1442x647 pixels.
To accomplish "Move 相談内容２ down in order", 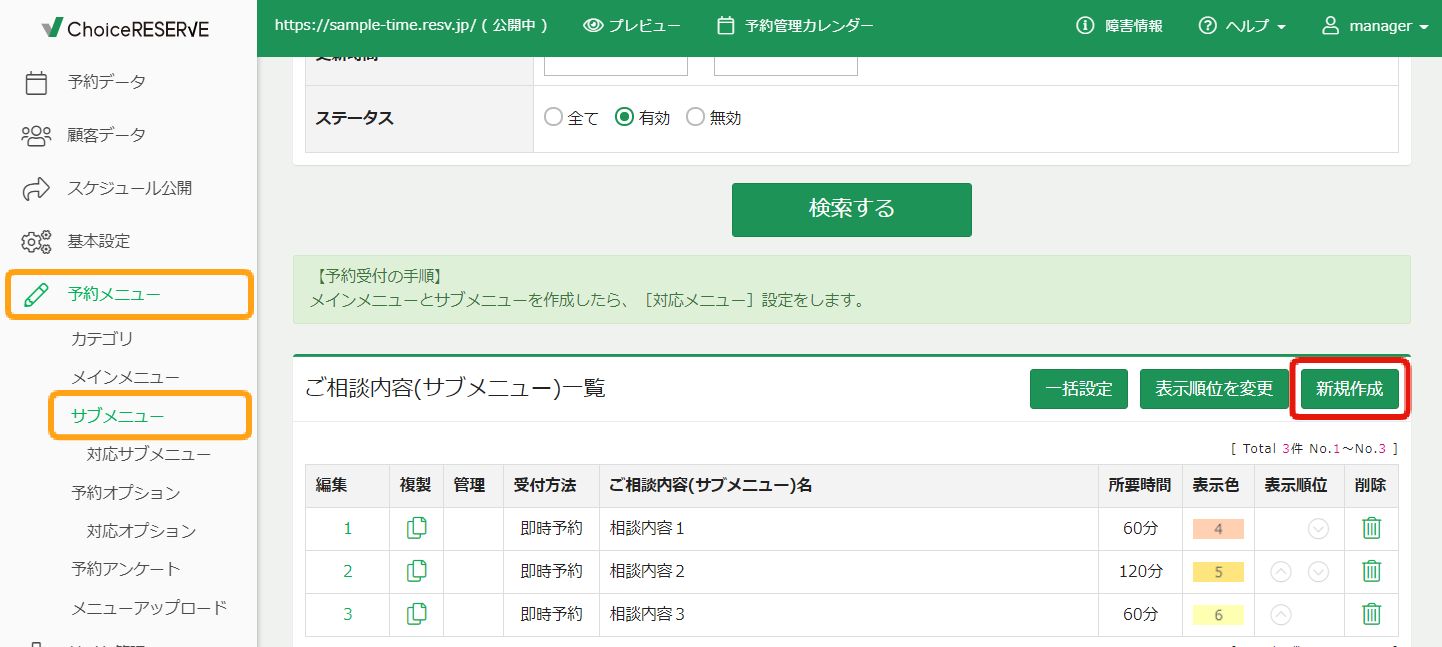I will tap(1318, 572).
